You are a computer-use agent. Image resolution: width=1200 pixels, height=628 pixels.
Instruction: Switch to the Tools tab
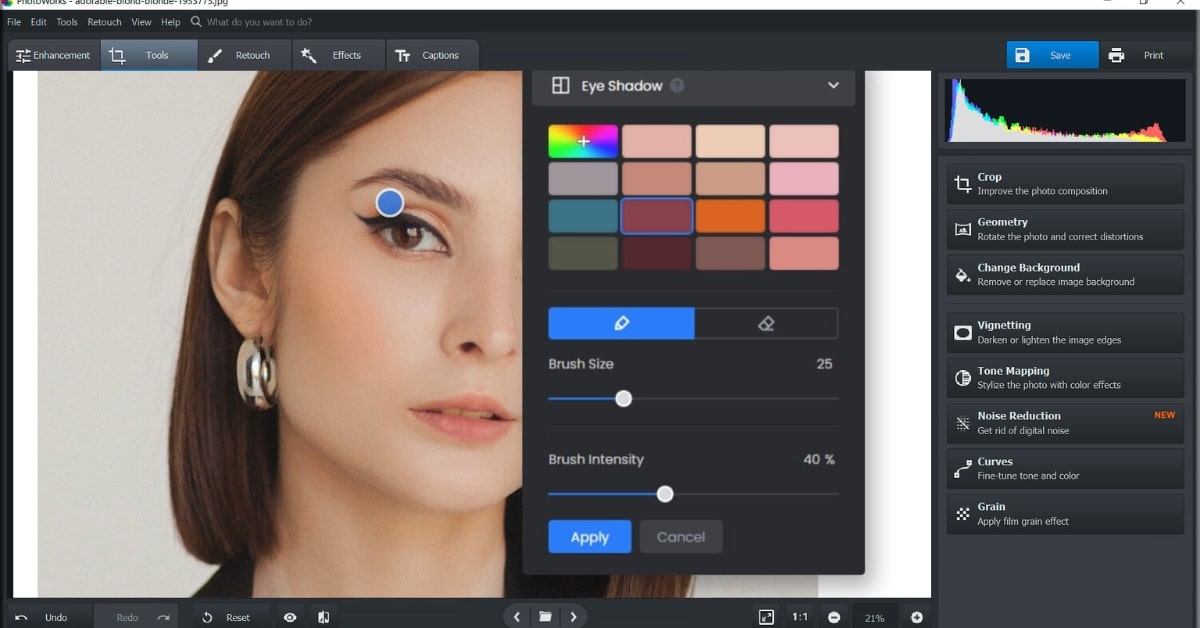[x=148, y=56]
